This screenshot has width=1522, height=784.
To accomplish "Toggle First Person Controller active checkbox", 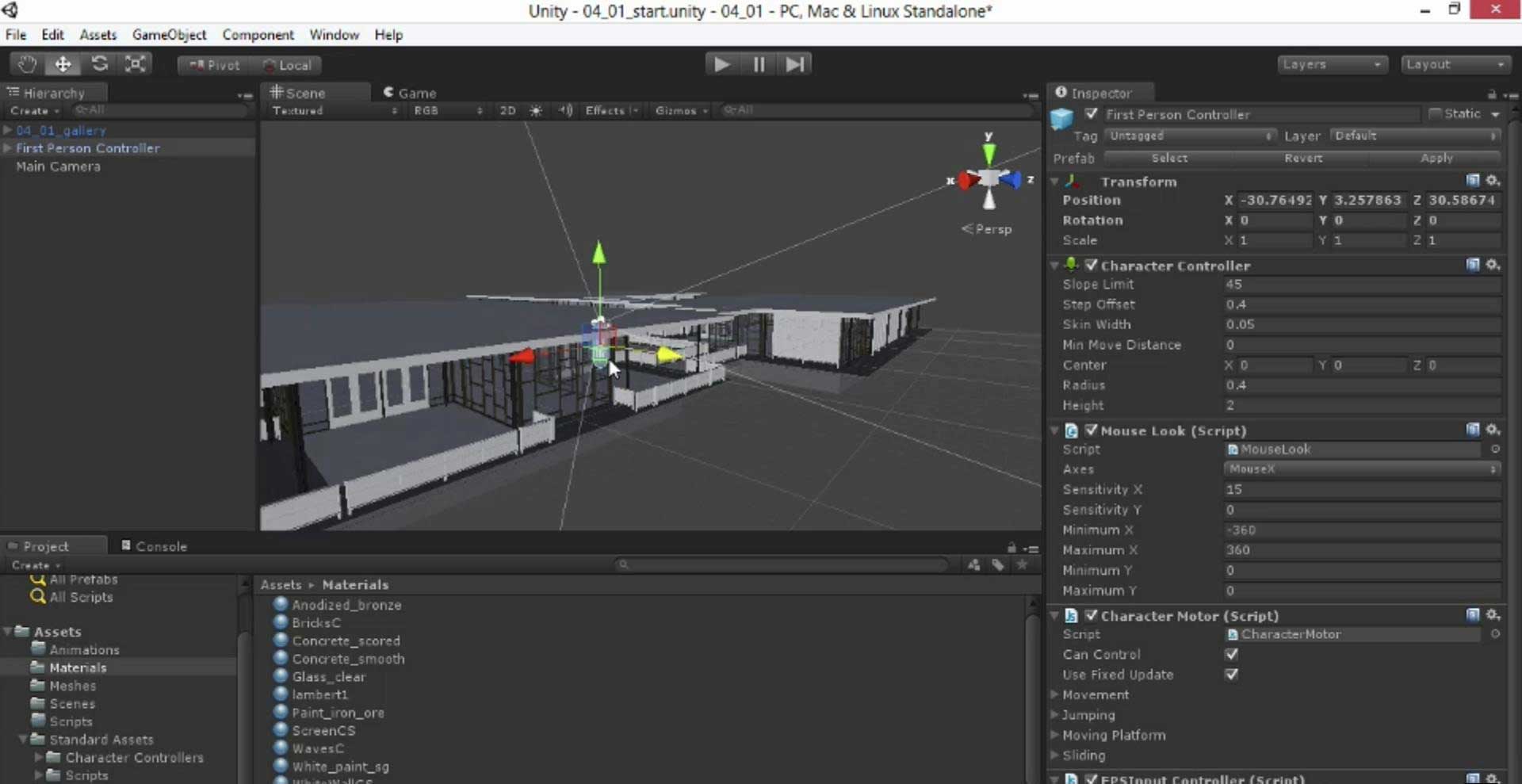I will pyautogui.click(x=1091, y=114).
